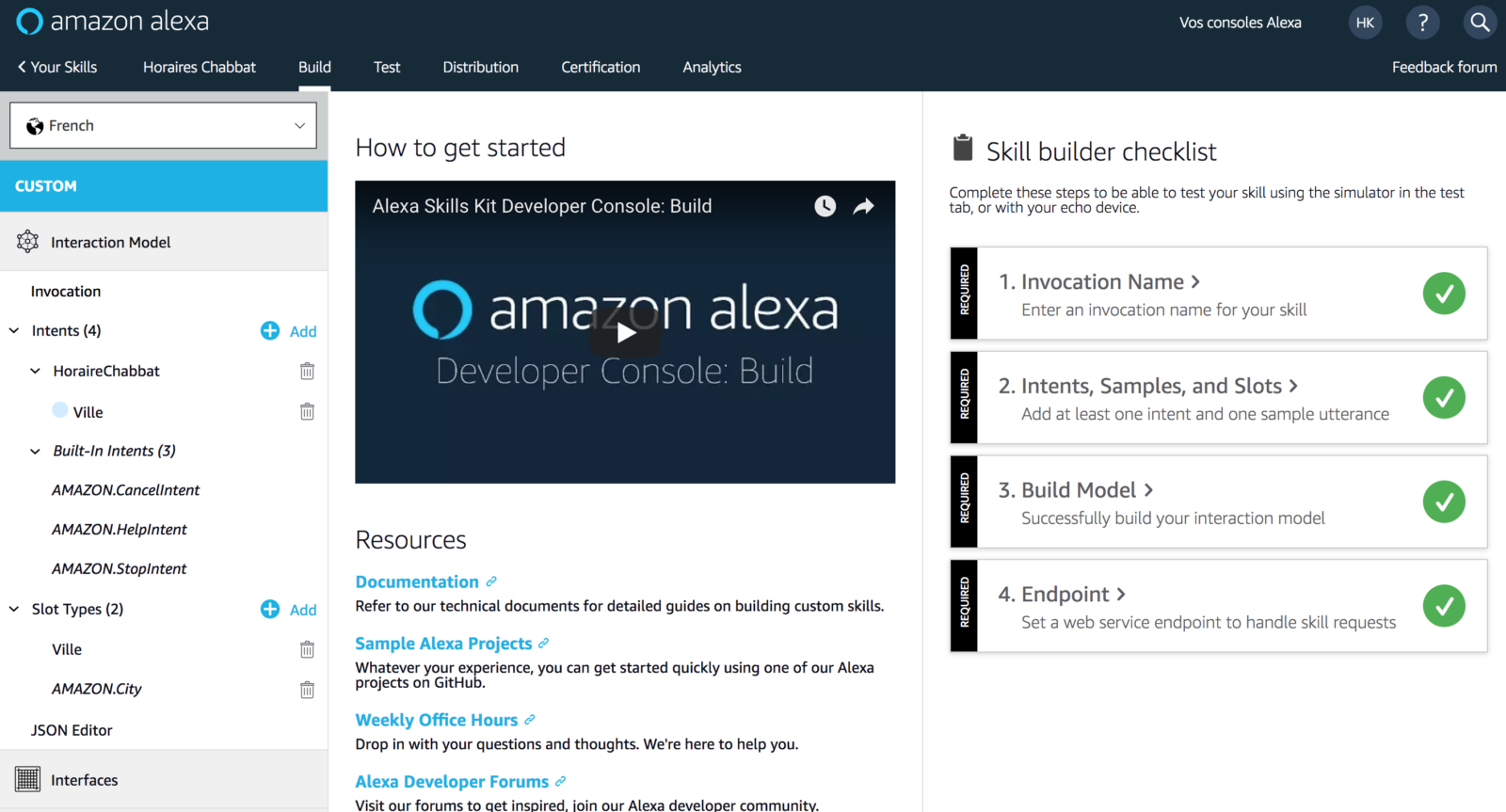Viewport: 1506px width, 812px height.
Task: Select AMAZON.StopIntent
Action: pos(120,569)
